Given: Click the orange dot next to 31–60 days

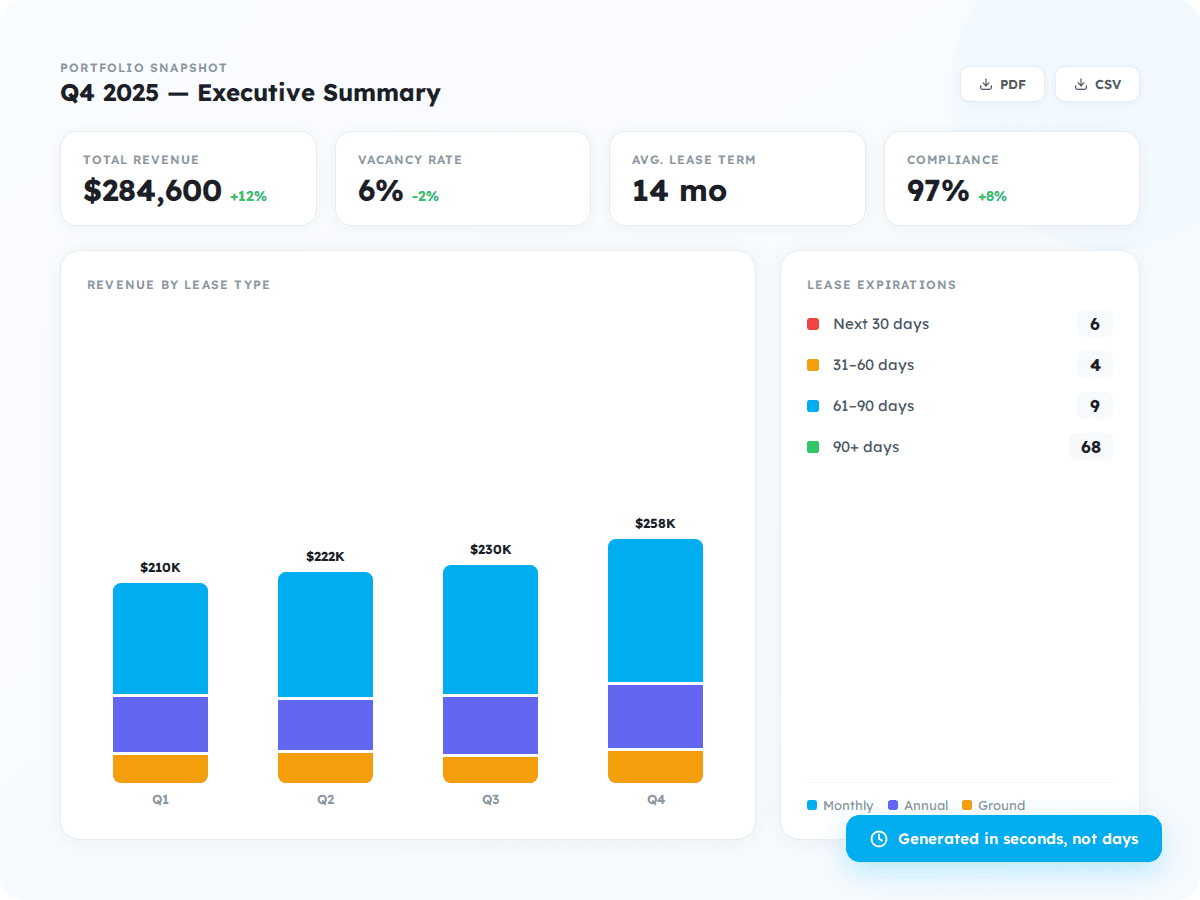Looking at the screenshot, I should (813, 365).
